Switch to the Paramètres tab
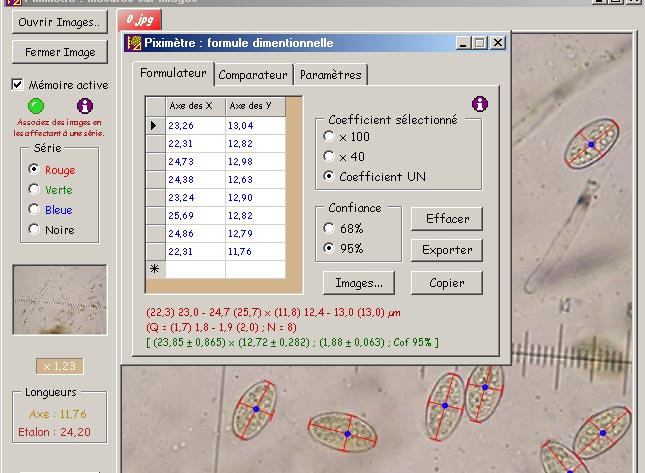Viewport: 645px width, 473px height. (331, 75)
